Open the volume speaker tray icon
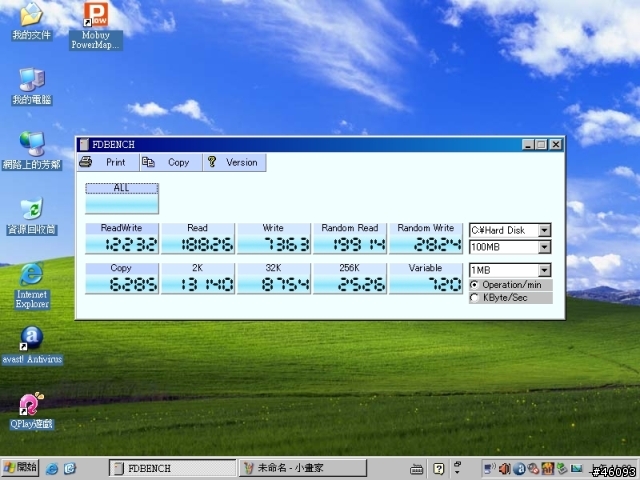The image size is (640, 480). (504, 469)
